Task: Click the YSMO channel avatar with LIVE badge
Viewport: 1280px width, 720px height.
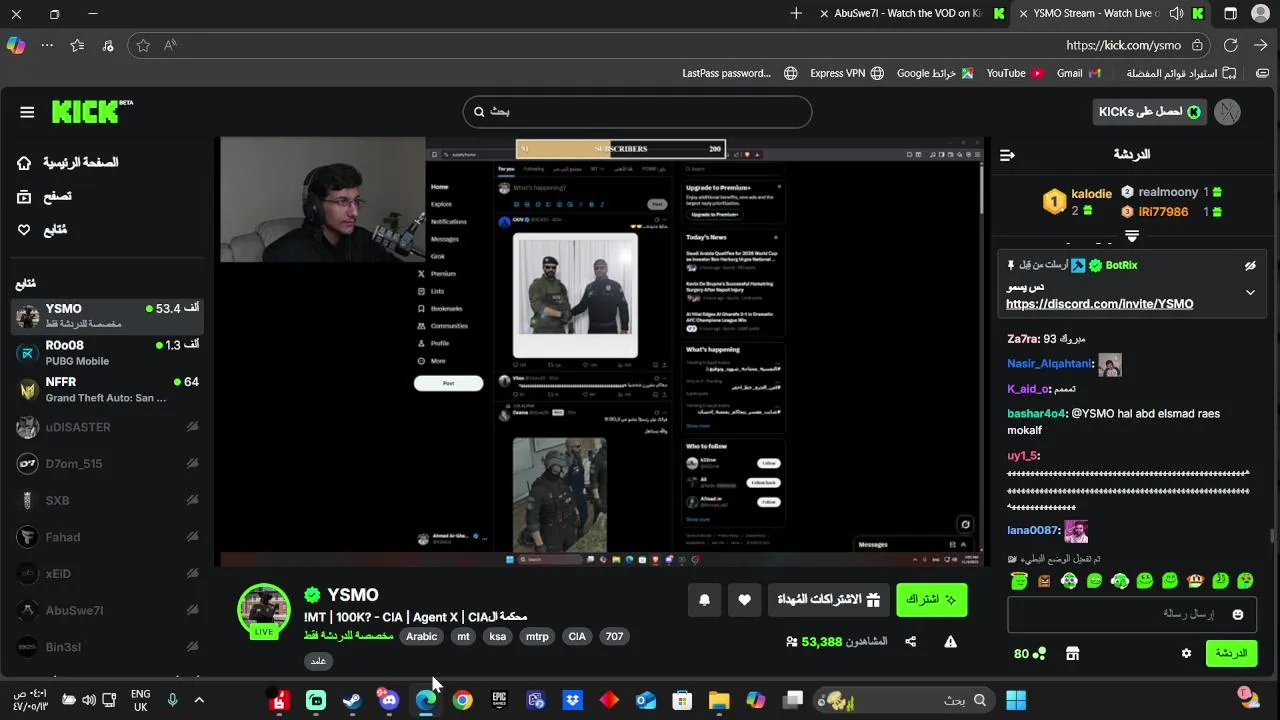Action: [264, 610]
